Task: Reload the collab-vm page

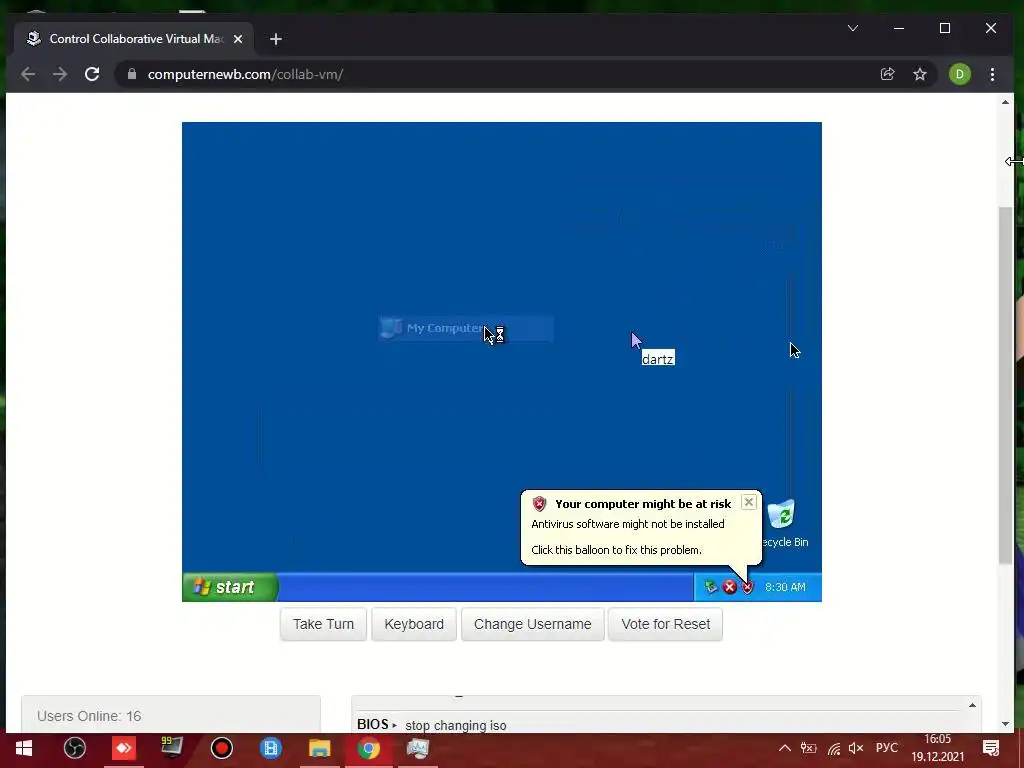Action: [x=92, y=74]
